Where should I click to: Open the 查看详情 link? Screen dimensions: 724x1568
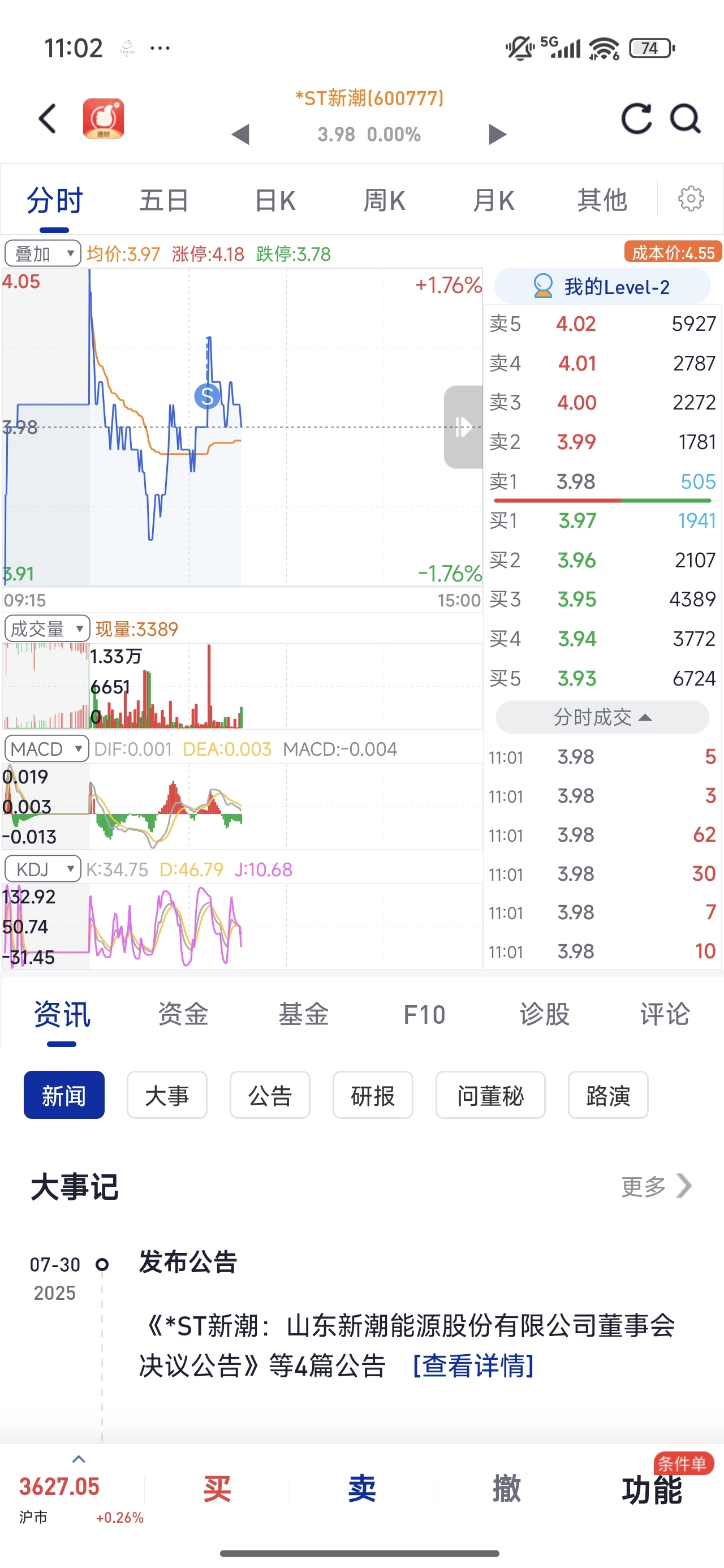click(473, 1366)
